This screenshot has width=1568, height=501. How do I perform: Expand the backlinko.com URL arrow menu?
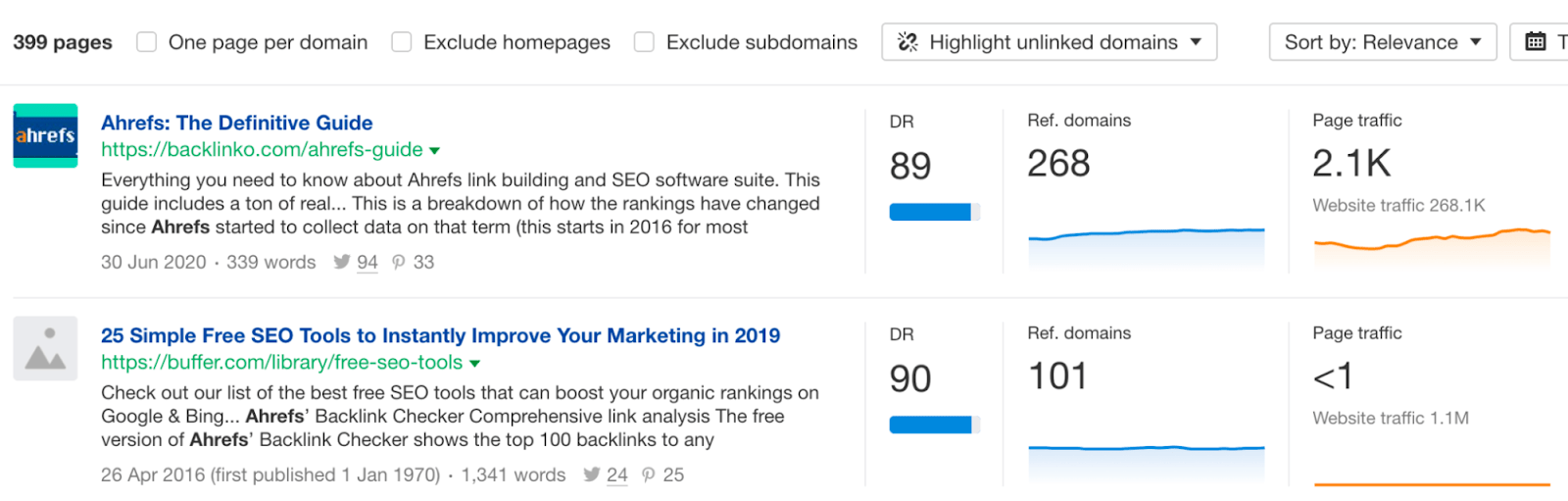coord(435,151)
